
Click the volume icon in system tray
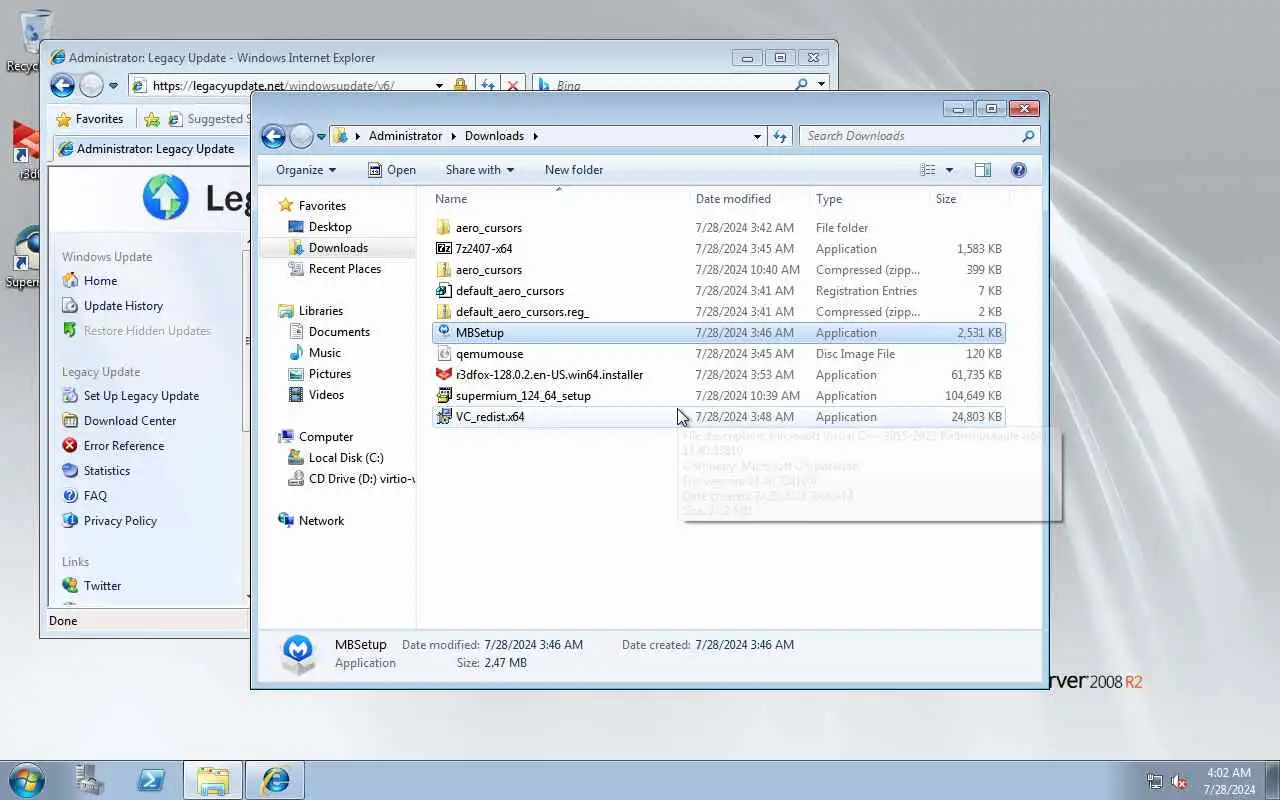pos(1180,781)
